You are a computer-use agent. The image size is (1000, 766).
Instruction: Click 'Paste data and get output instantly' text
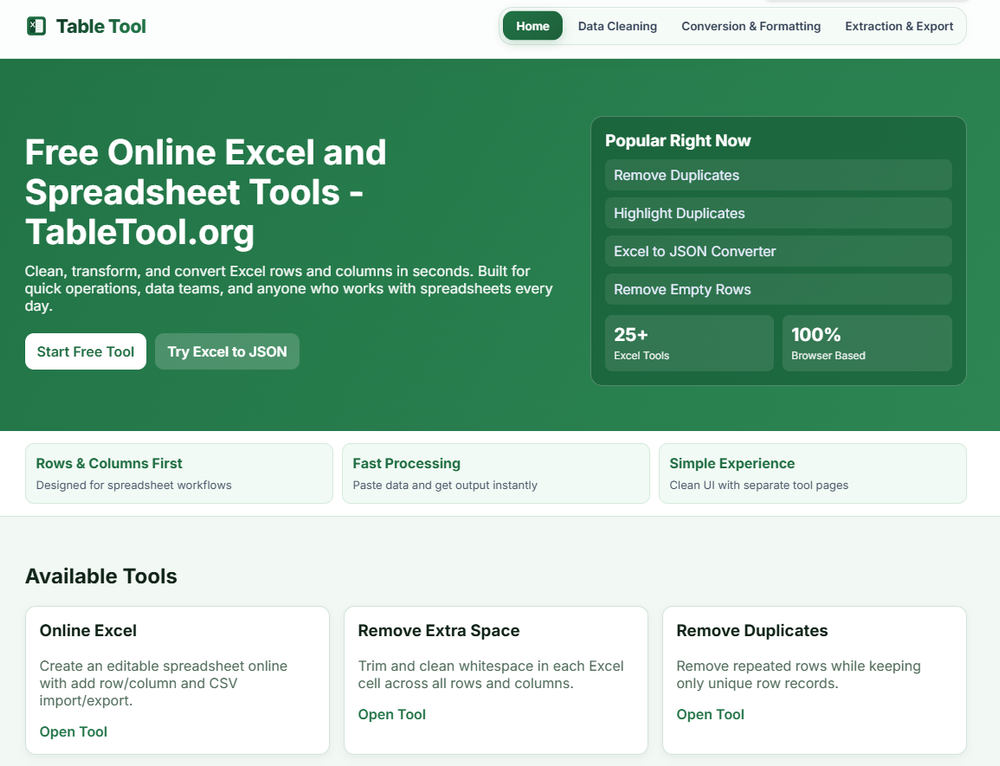pos(445,485)
